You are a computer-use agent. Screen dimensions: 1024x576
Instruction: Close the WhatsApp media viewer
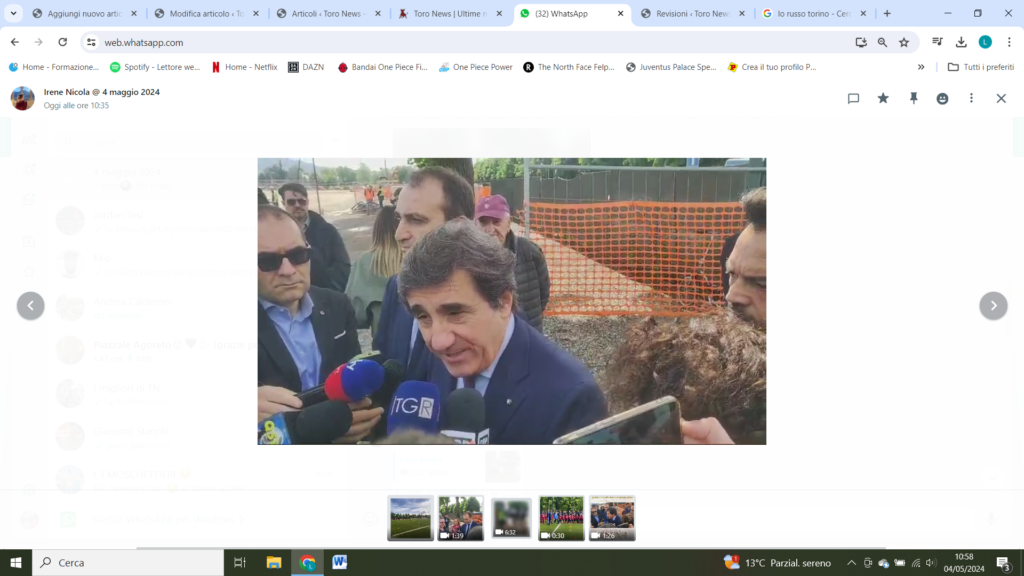coord(1001,98)
